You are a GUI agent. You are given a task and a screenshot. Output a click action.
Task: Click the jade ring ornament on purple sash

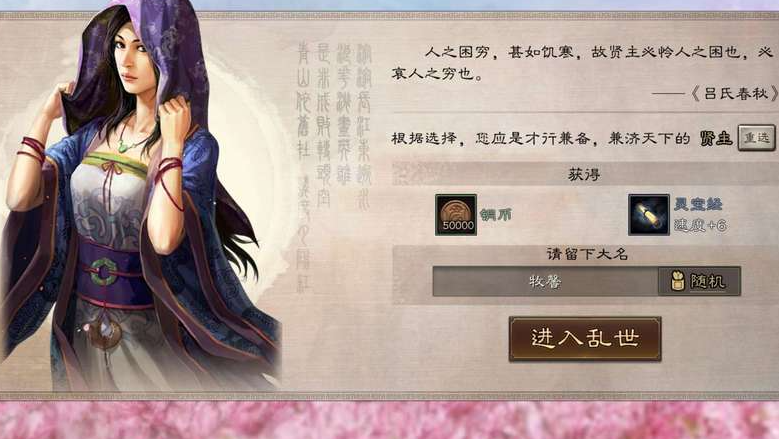pos(102,273)
